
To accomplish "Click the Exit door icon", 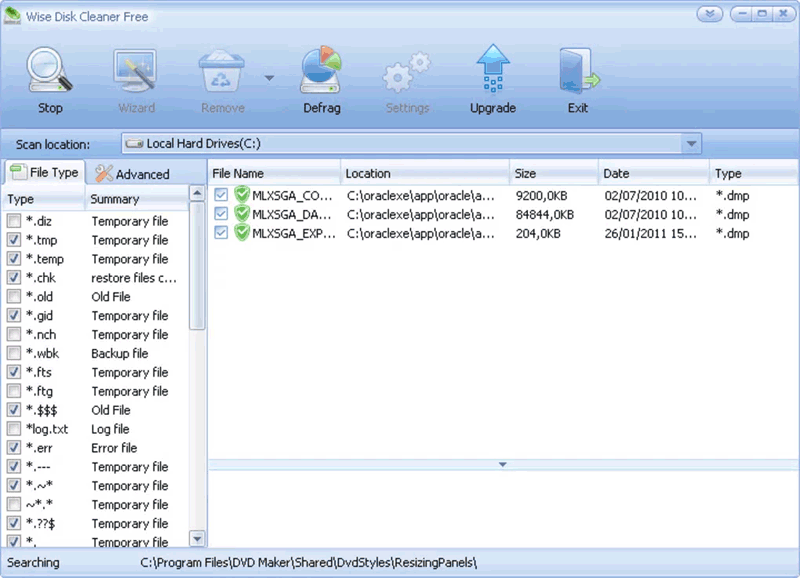I will tap(579, 70).
